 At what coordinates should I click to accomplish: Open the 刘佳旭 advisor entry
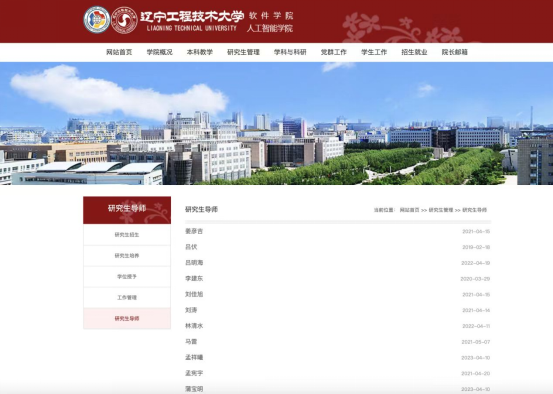(194, 294)
